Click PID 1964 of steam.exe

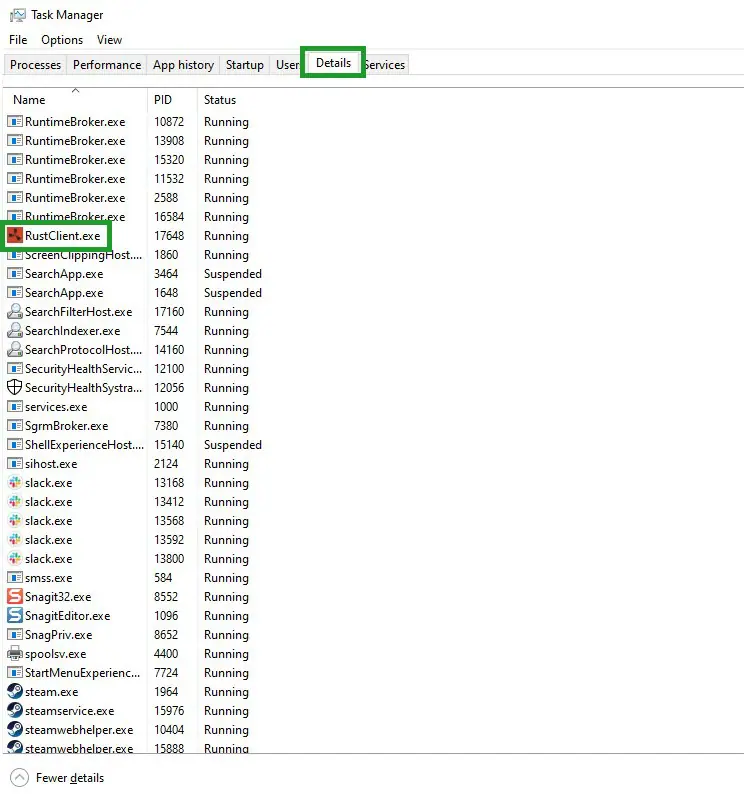pyautogui.click(x=166, y=692)
